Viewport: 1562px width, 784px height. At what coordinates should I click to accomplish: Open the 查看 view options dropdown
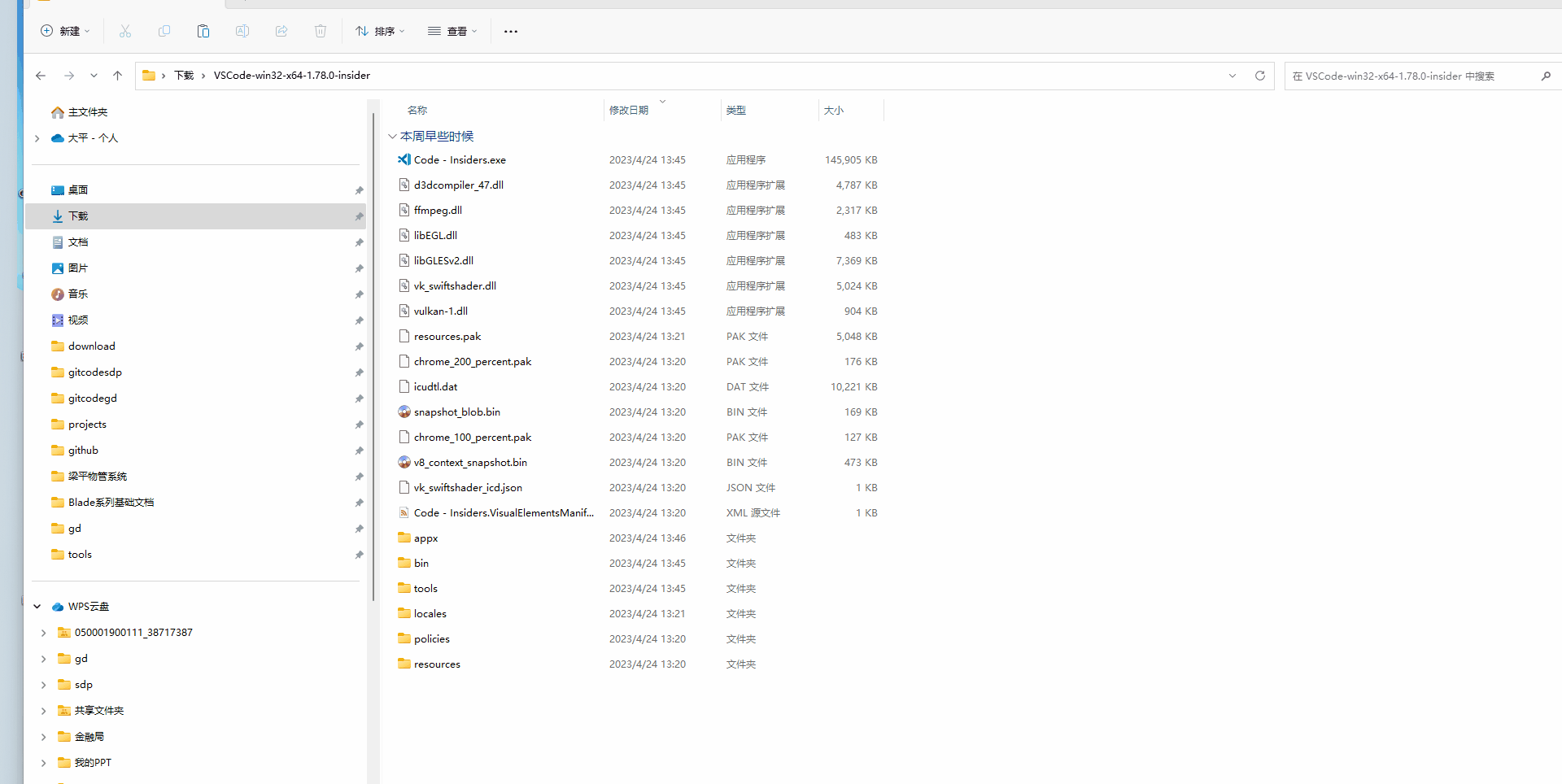coord(452,31)
